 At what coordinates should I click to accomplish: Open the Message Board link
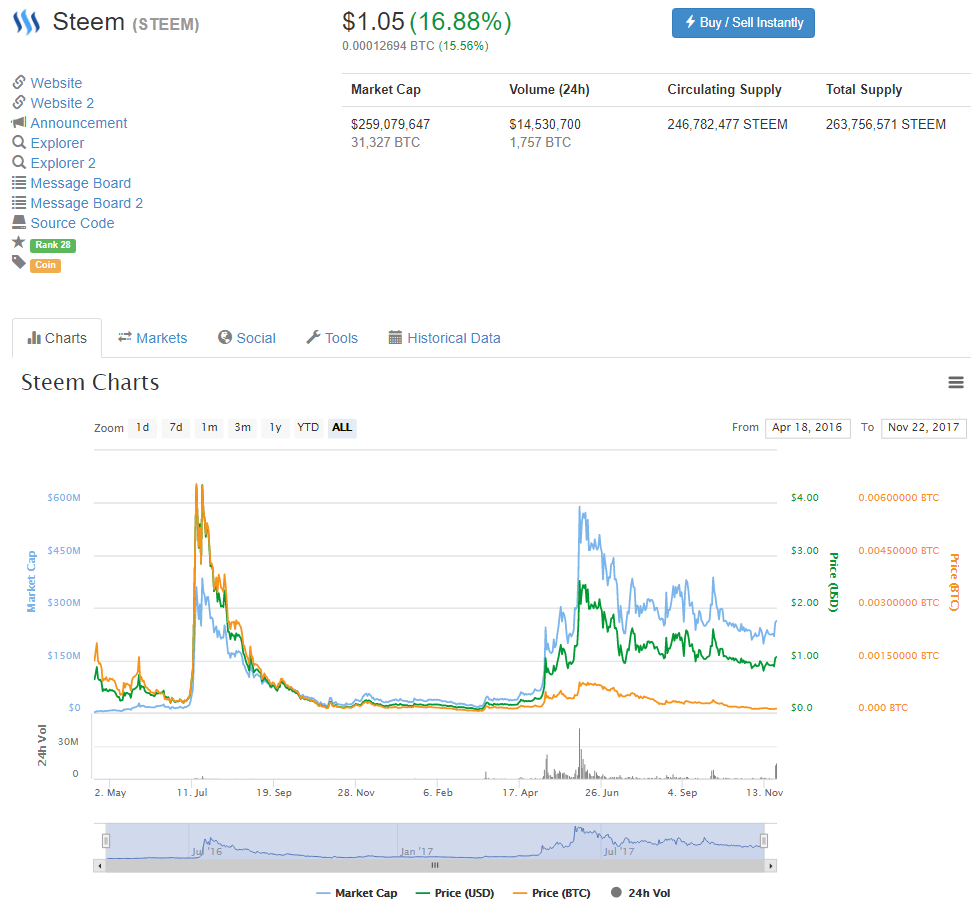point(81,183)
